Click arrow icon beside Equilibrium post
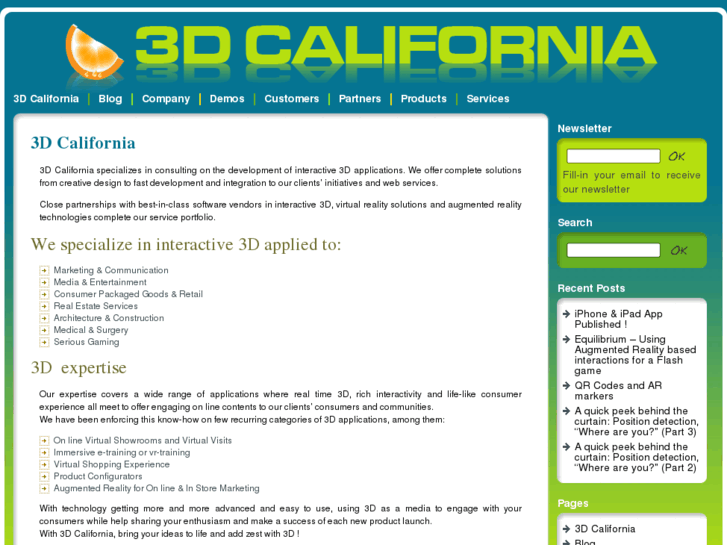The height and width of the screenshot is (545, 727). pyautogui.click(x=566, y=340)
